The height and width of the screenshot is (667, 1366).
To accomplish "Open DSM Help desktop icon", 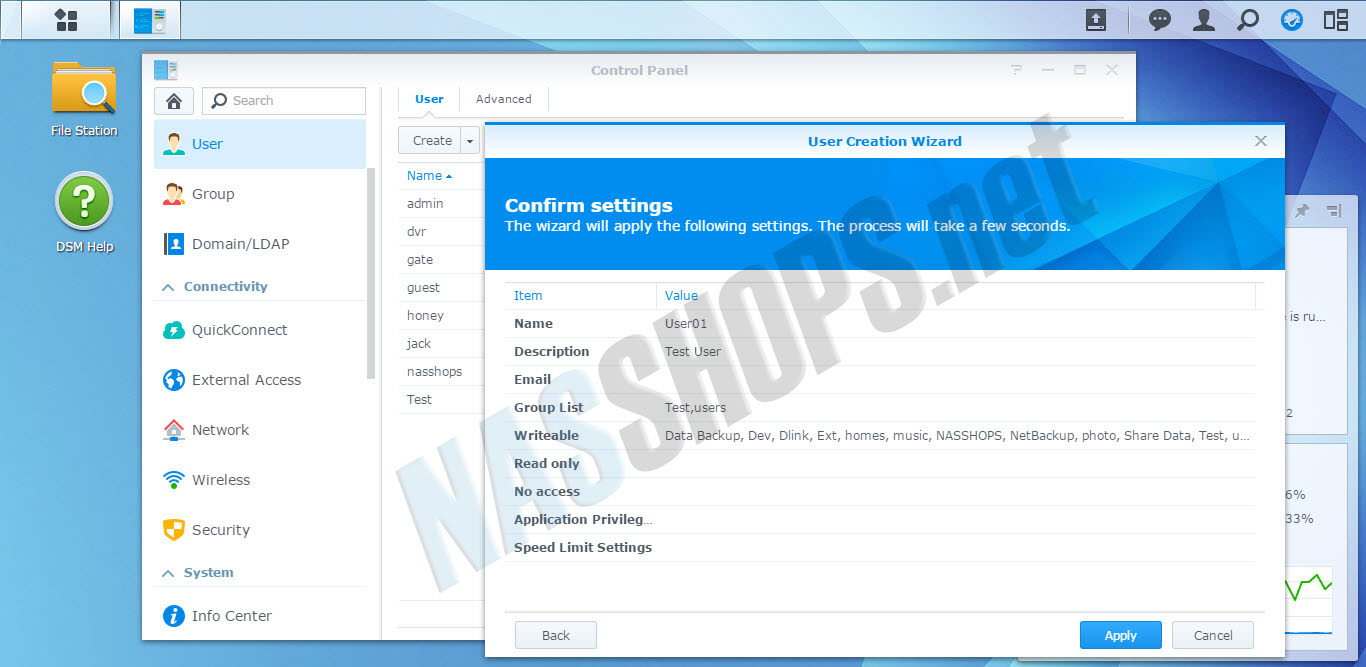I will pyautogui.click(x=84, y=213).
